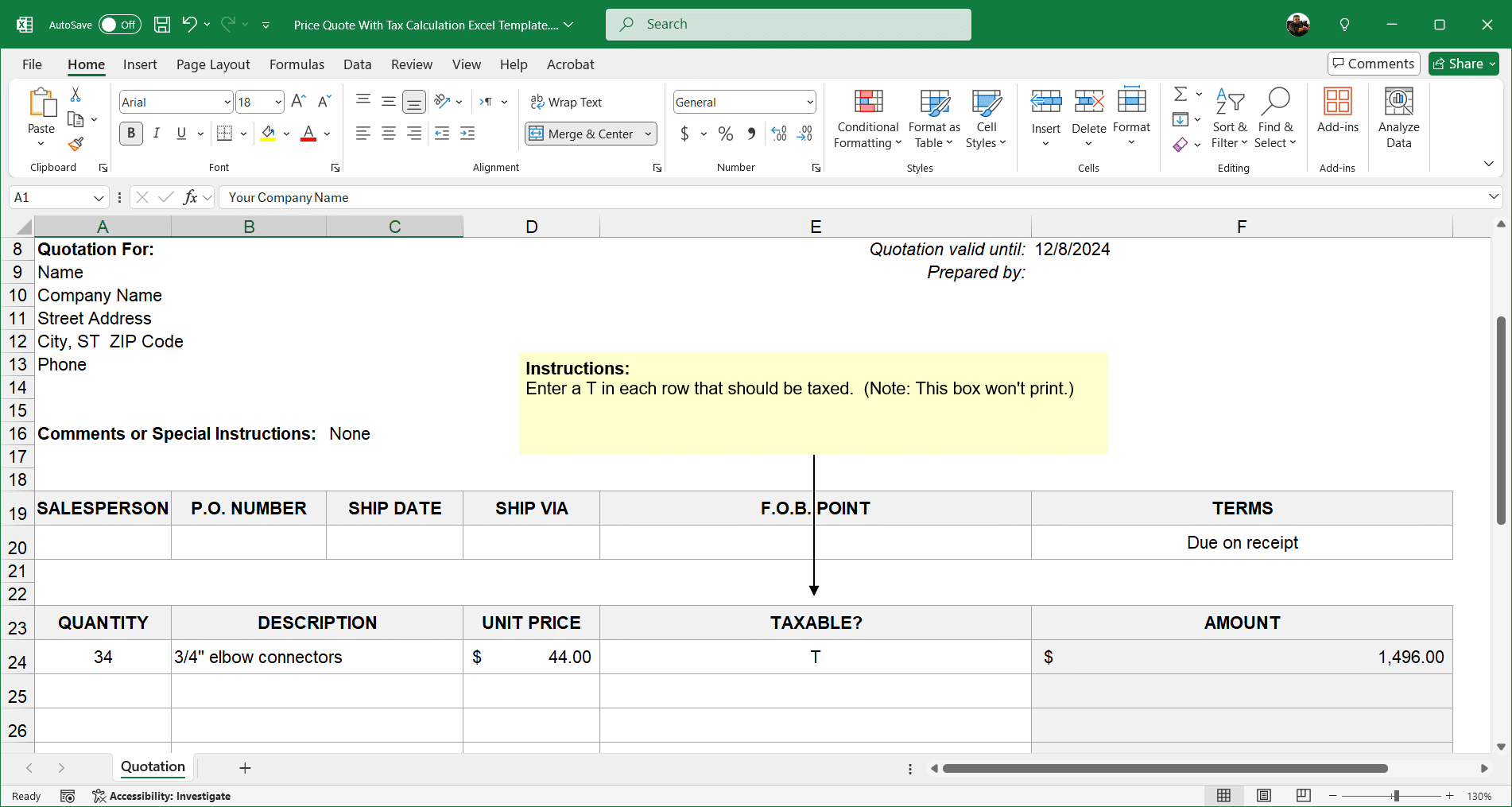Click the Cut scissors icon
Image resolution: width=1512 pixels, height=807 pixels.
click(76, 94)
